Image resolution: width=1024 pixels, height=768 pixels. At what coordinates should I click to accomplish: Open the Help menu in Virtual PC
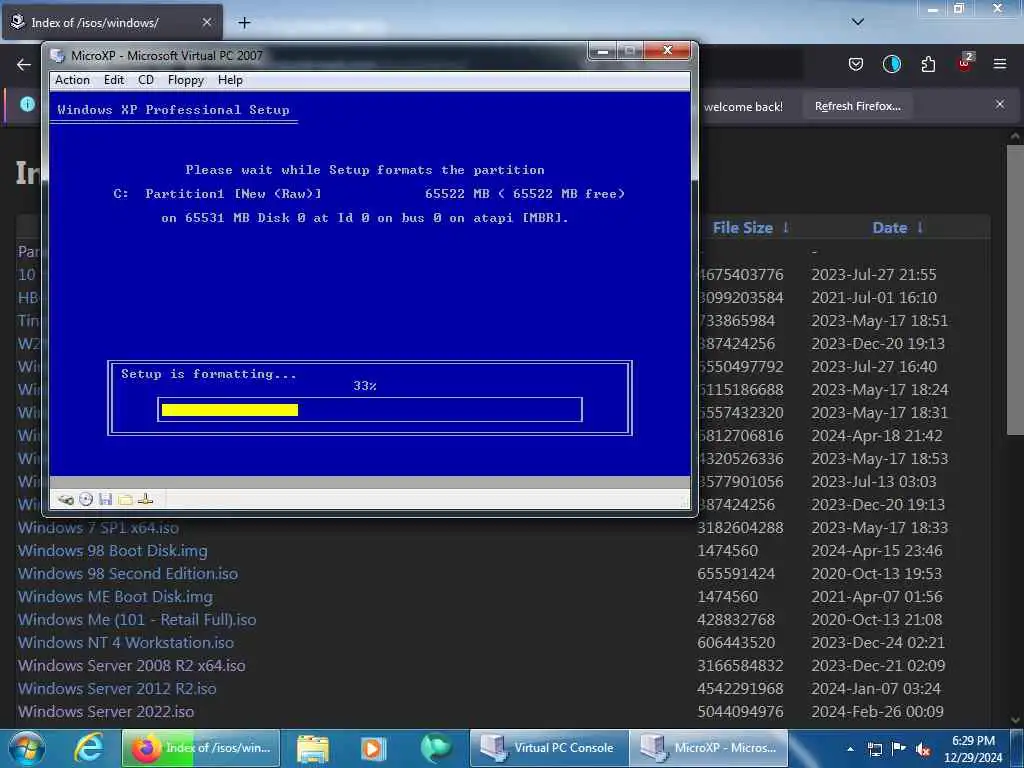pyautogui.click(x=230, y=80)
